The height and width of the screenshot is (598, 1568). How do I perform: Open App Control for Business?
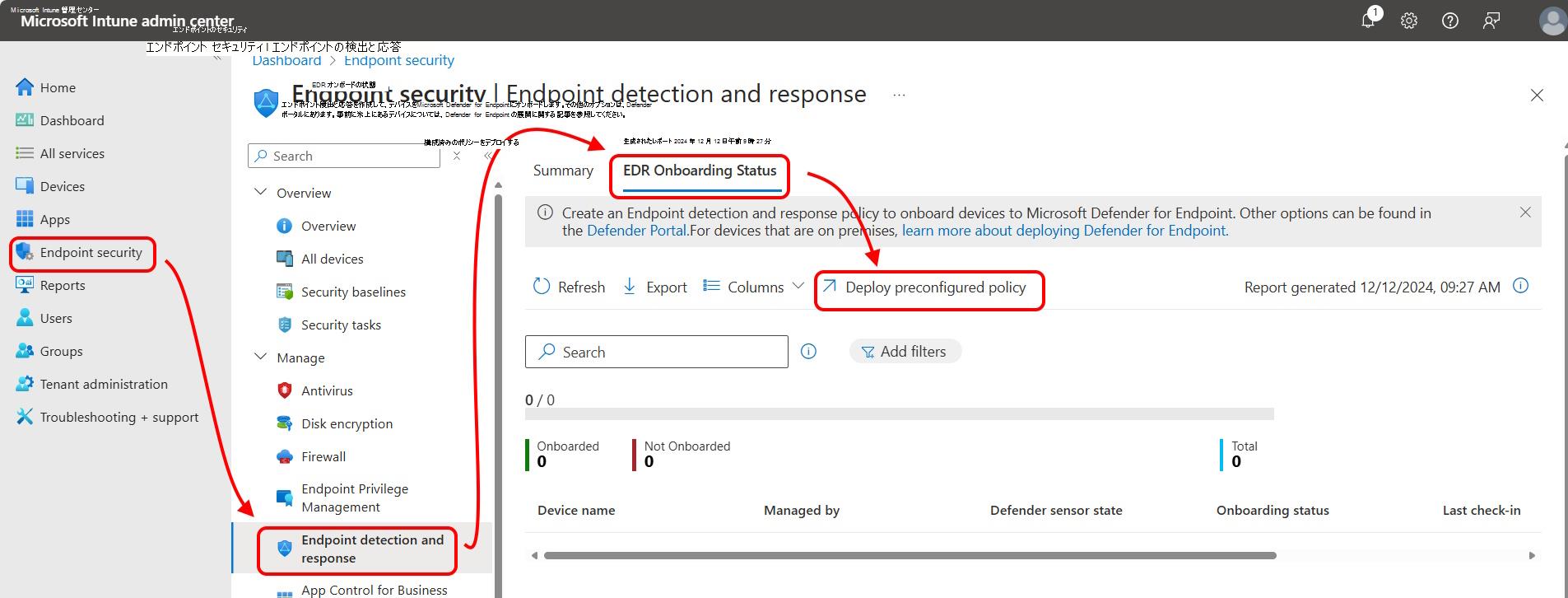(x=362, y=590)
